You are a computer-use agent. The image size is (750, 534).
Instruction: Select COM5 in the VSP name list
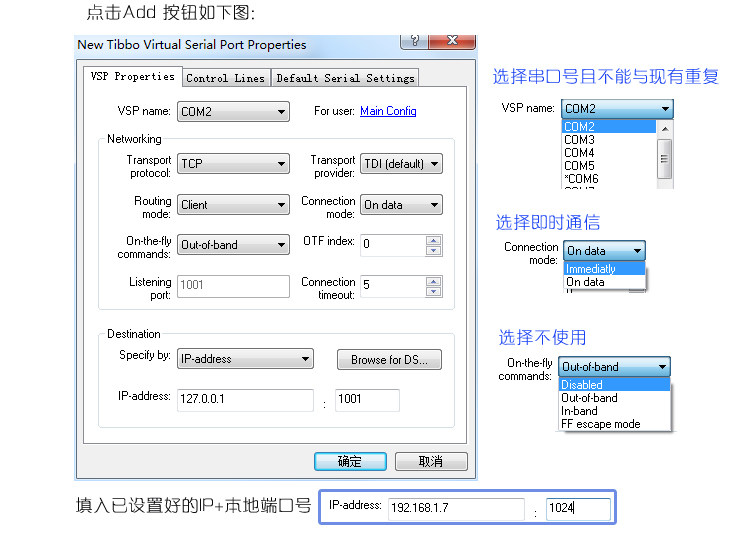point(608,166)
